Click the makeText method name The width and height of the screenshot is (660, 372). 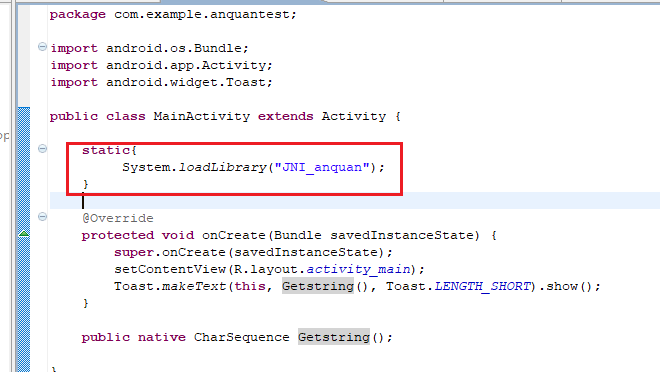point(194,287)
